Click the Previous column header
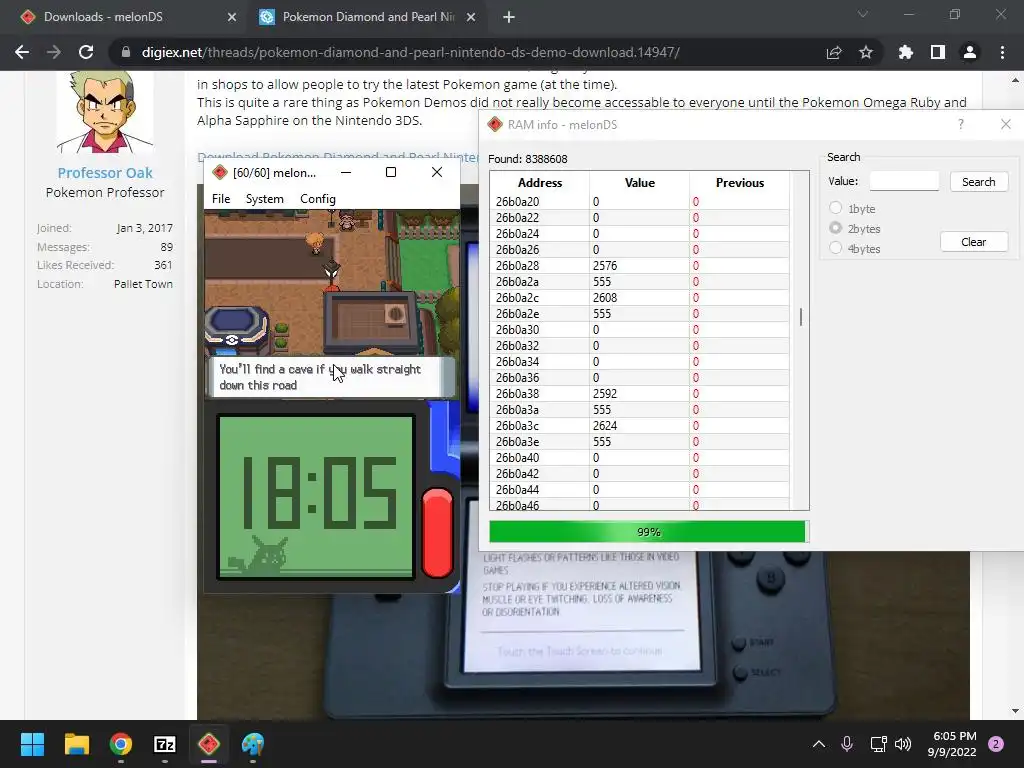This screenshot has width=1024, height=768. 739,182
